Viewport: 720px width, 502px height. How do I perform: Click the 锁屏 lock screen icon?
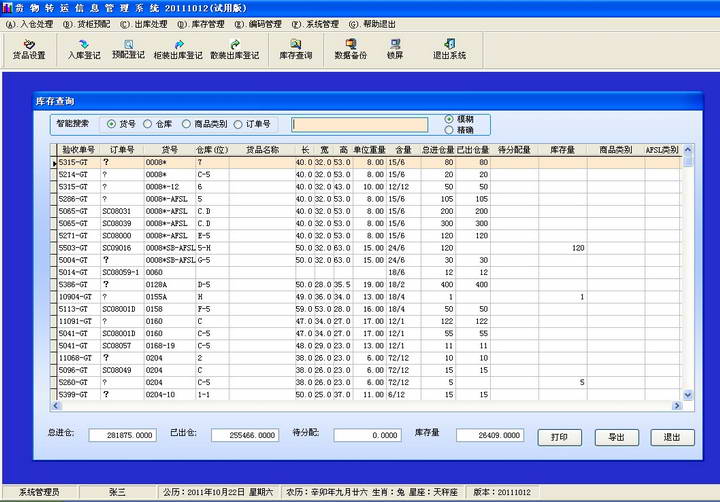pos(395,50)
